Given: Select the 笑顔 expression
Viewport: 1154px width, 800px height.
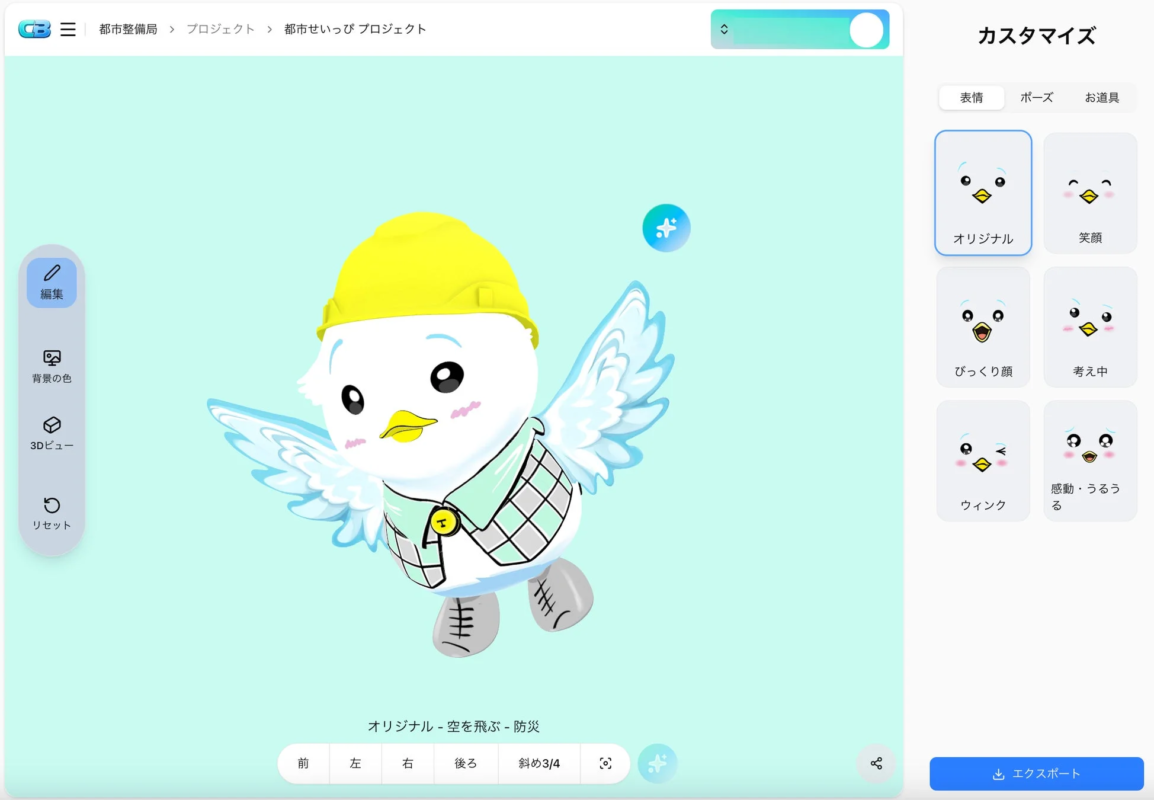Looking at the screenshot, I should (1089, 192).
